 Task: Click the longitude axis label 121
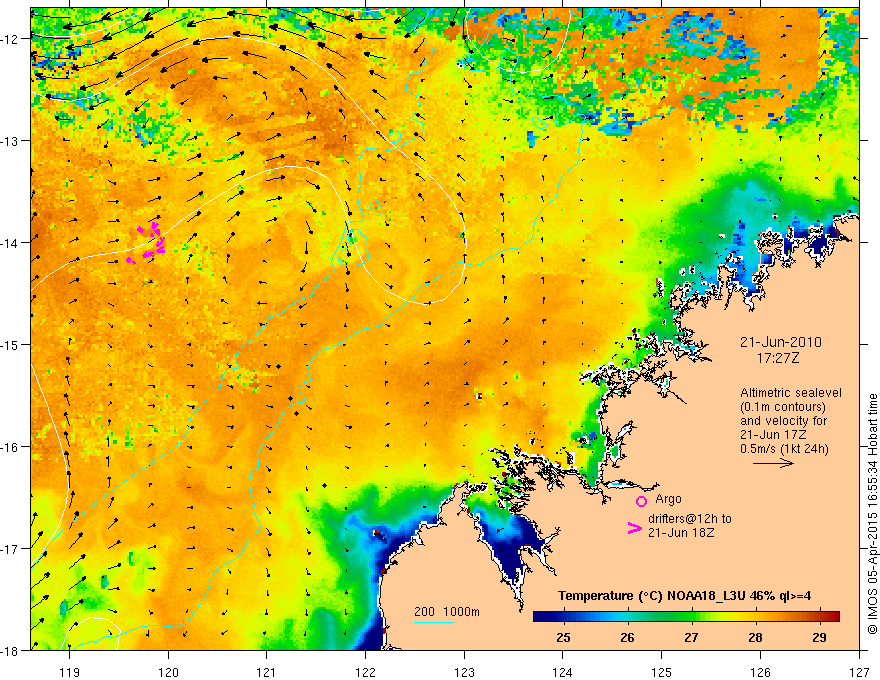click(x=267, y=672)
